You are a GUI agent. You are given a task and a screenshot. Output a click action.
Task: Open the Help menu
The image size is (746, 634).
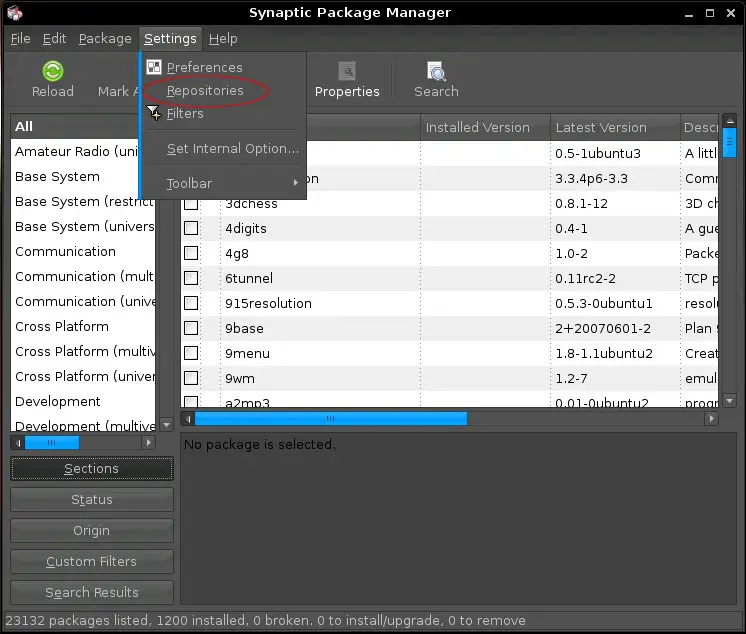(223, 39)
